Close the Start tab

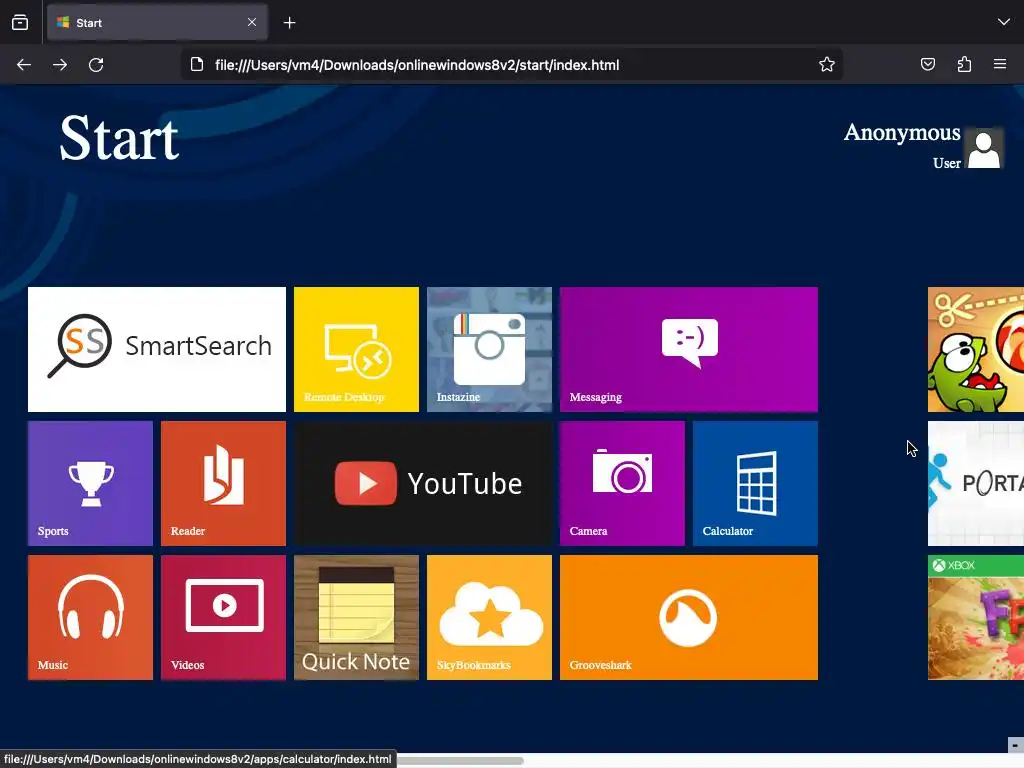pos(252,22)
